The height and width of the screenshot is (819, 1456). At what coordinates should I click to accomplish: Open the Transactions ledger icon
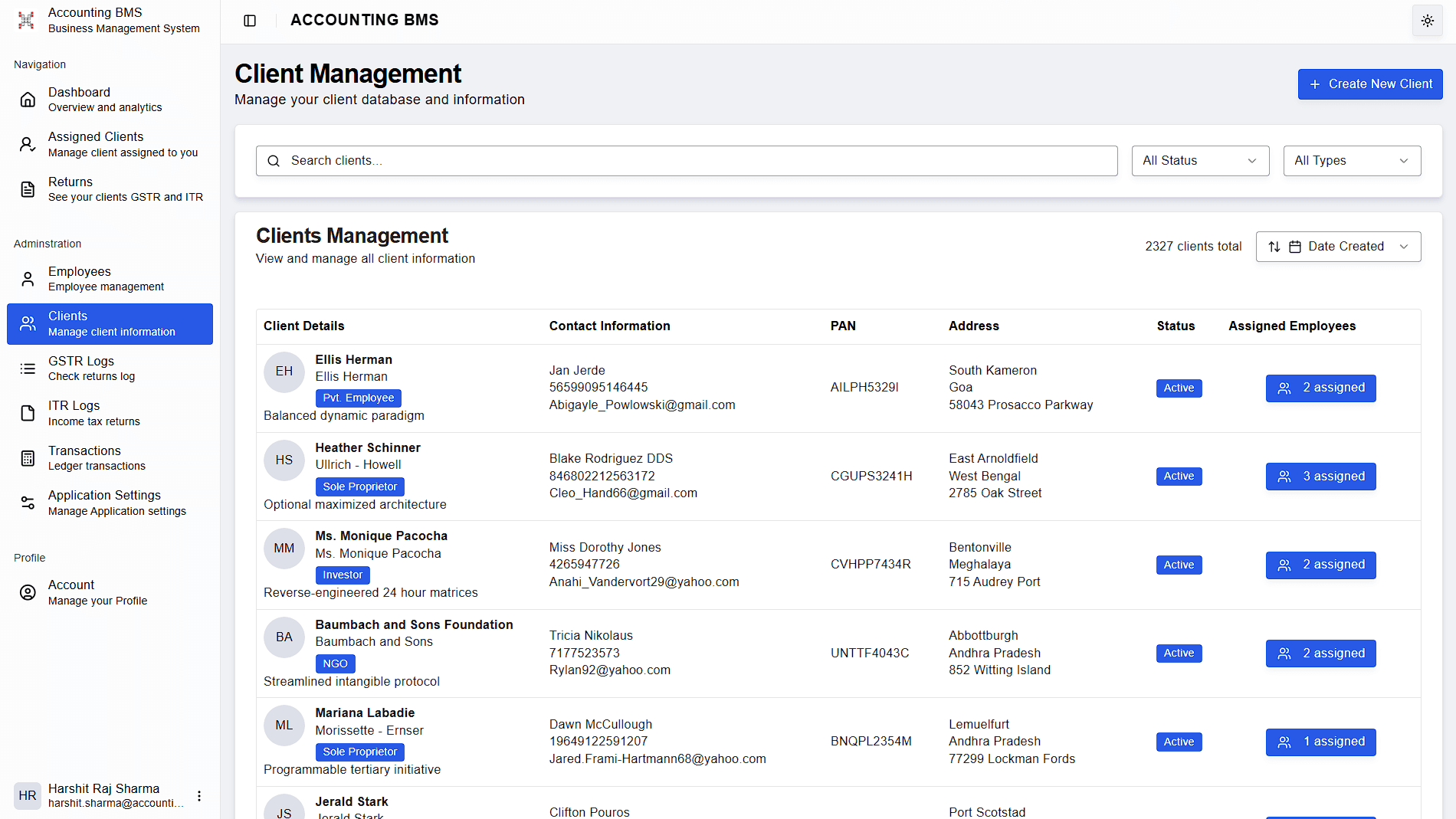28,457
